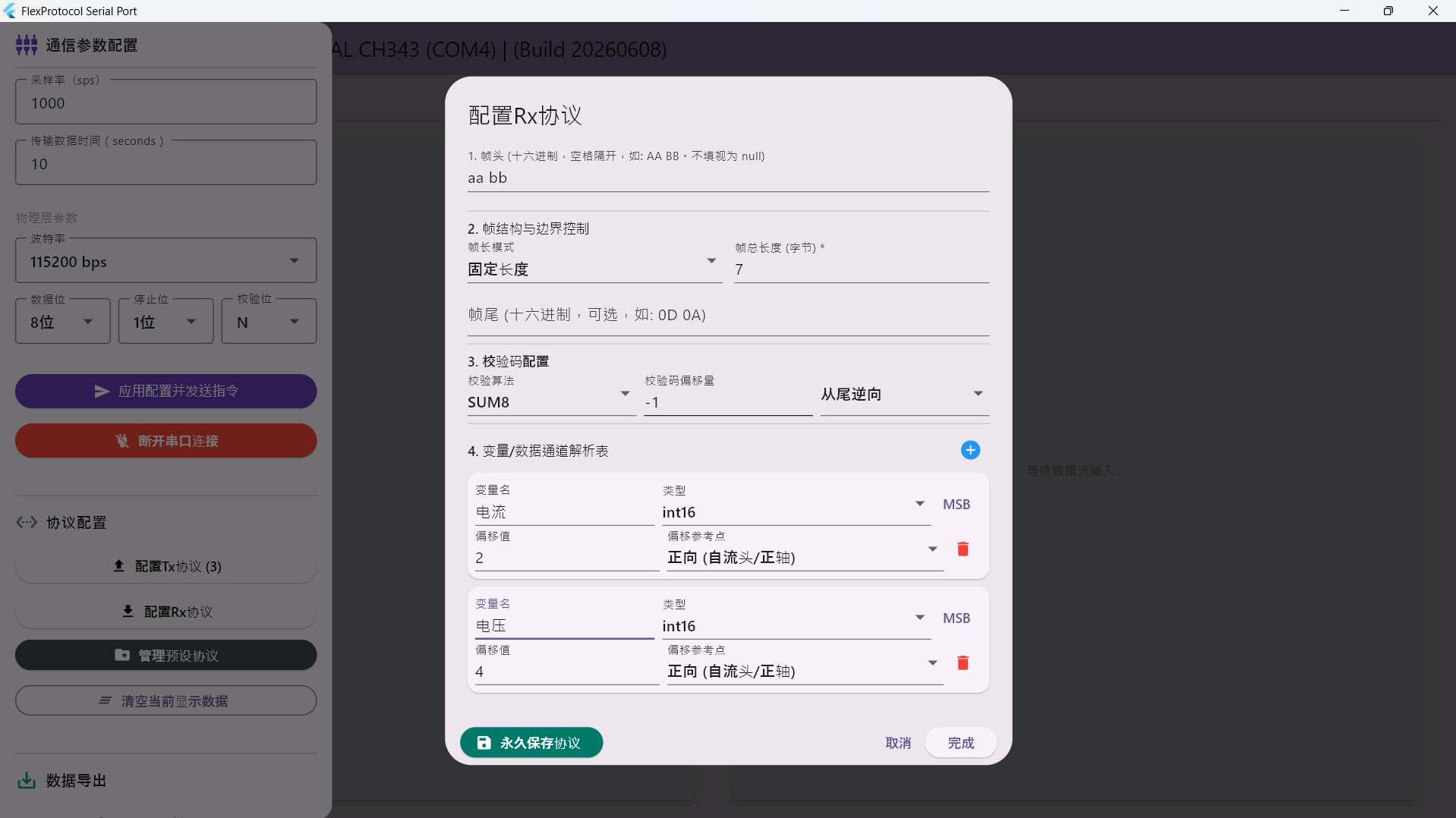Click 完成 to finish configuration
The height and width of the screenshot is (818, 1456).
[x=960, y=743]
